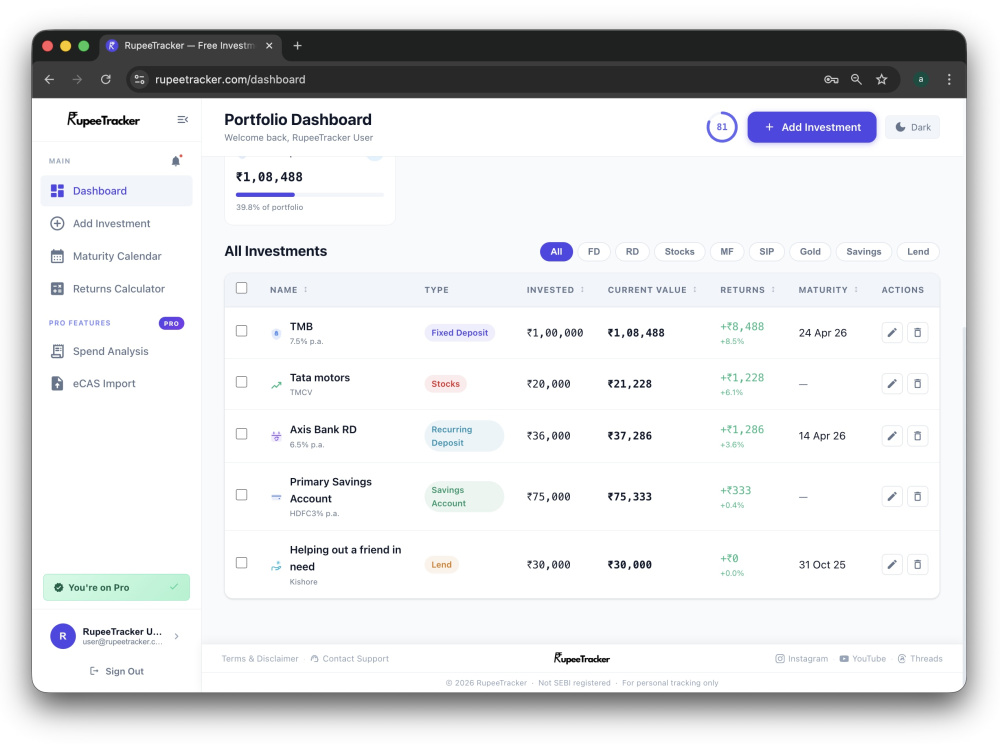Bookmark this page with the star icon
Image resolution: width=1000 pixels, height=750 pixels.
[881, 79]
